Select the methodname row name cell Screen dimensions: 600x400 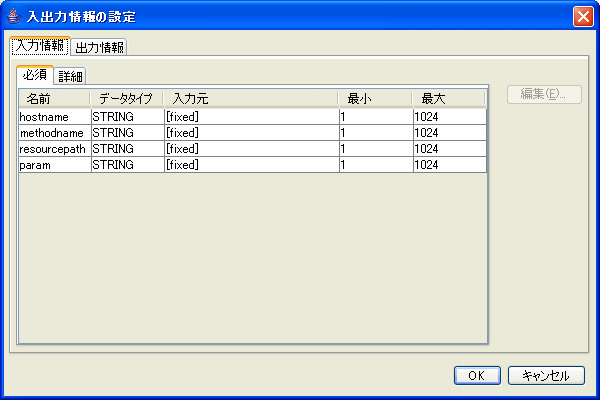[x=54, y=133]
